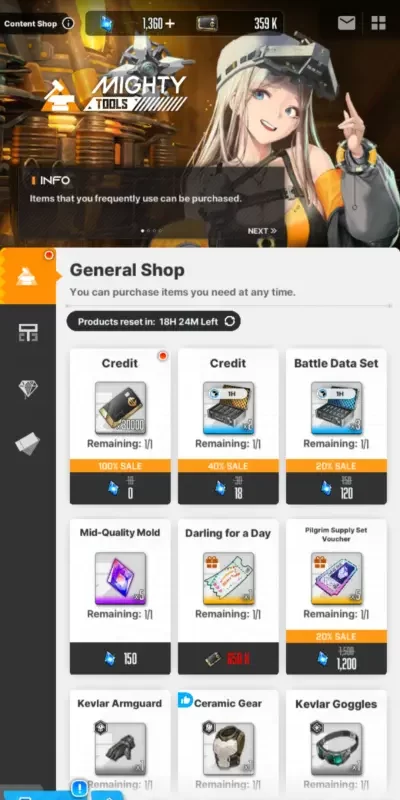Select the Mid-Quality Mold item
Viewport: 400px width, 800px height.
(120, 596)
